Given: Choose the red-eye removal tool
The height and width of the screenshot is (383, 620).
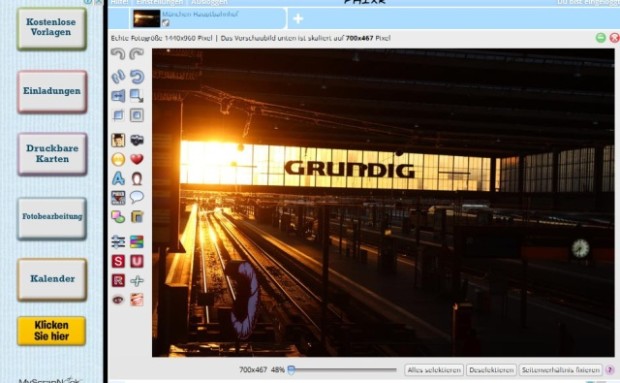Looking at the screenshot, I should click(118, 300).
